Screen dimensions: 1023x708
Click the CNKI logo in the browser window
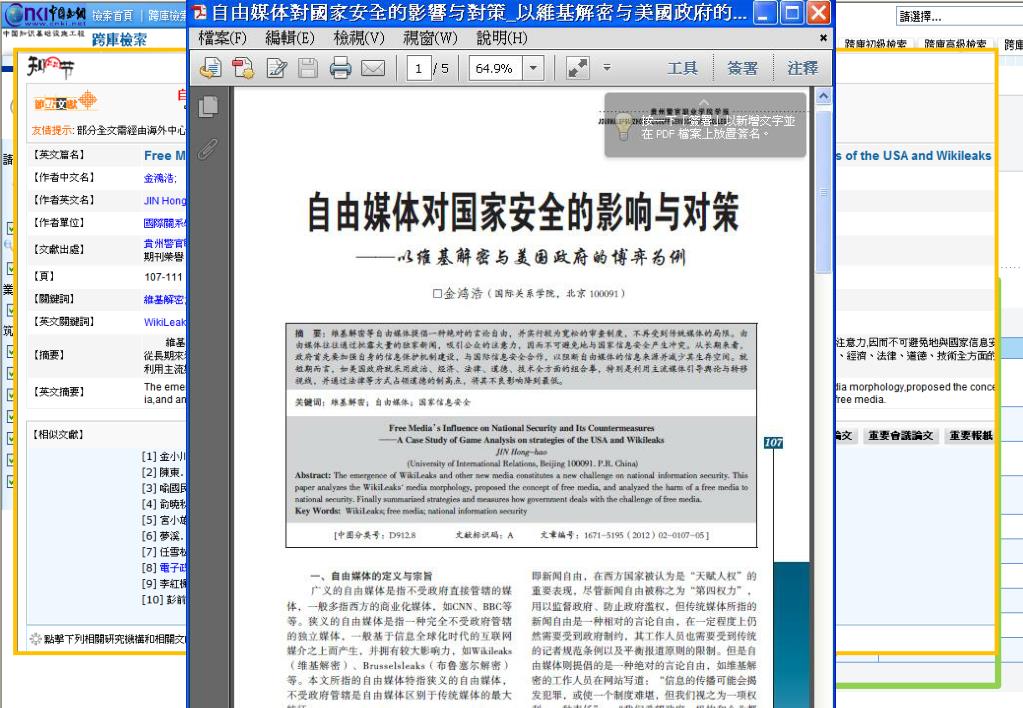(45, 14)
